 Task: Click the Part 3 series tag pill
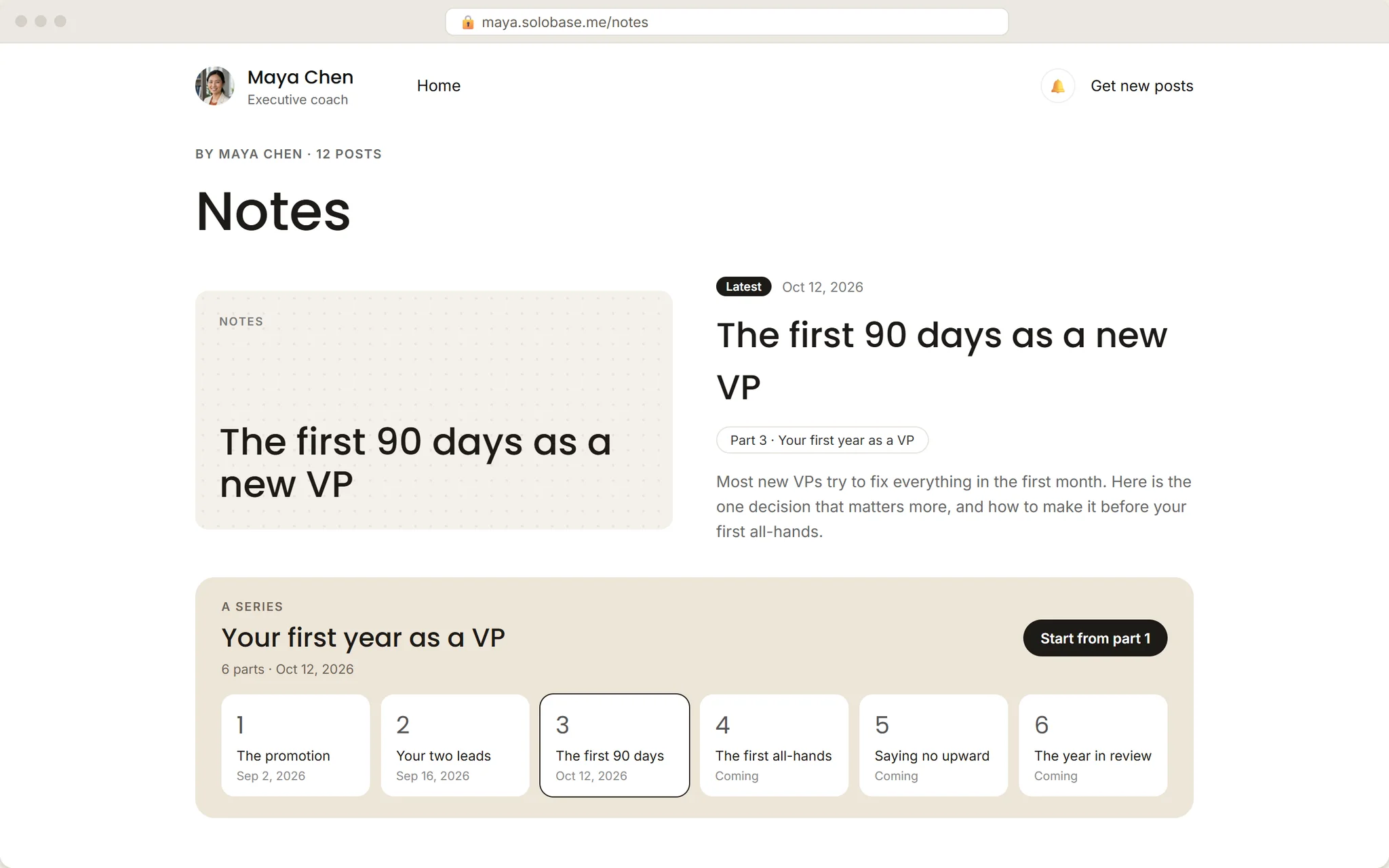(x=822, y=440)
